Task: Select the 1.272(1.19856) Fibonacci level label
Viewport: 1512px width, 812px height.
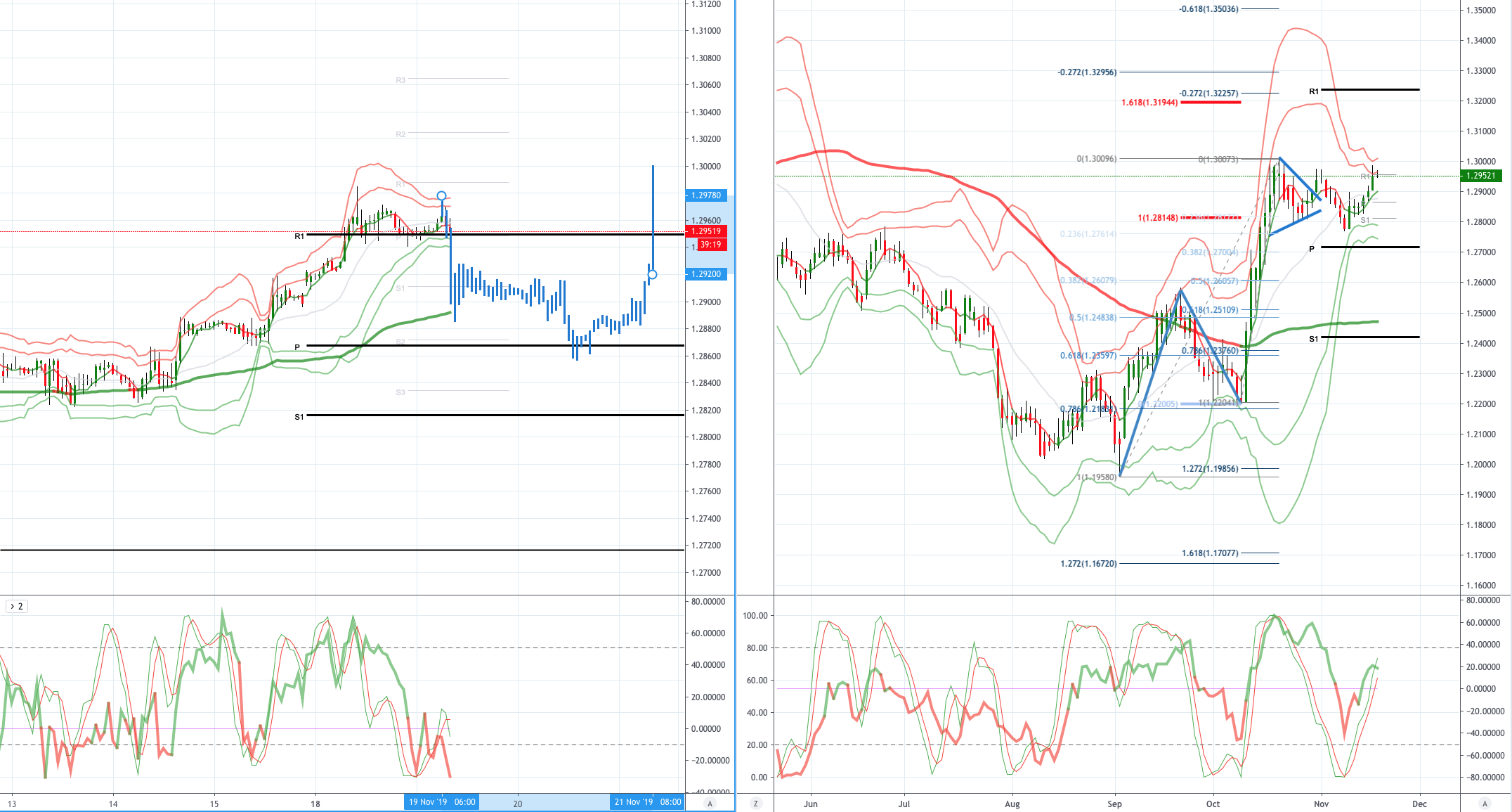Action: 1210,469
